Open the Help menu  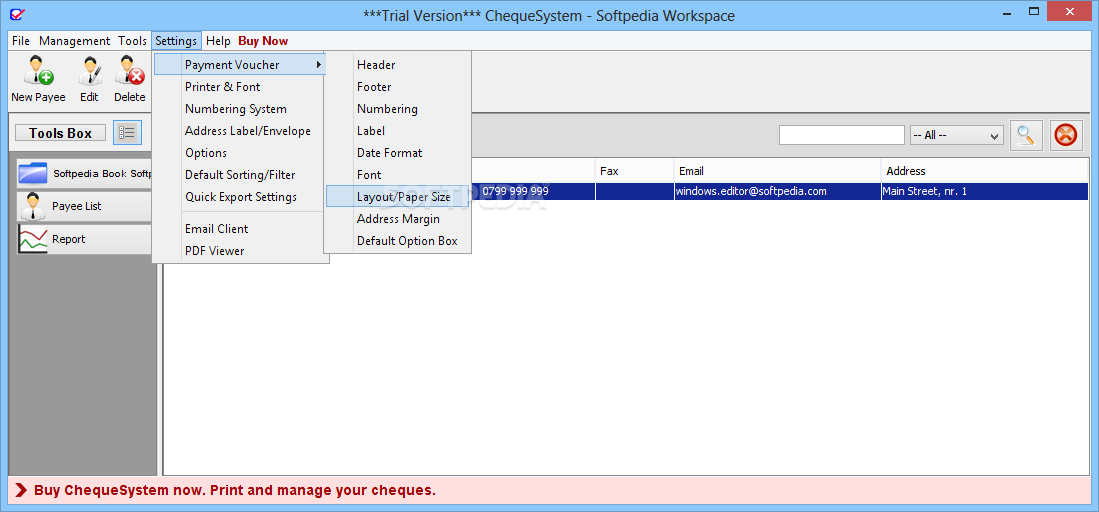coord(218,41)
